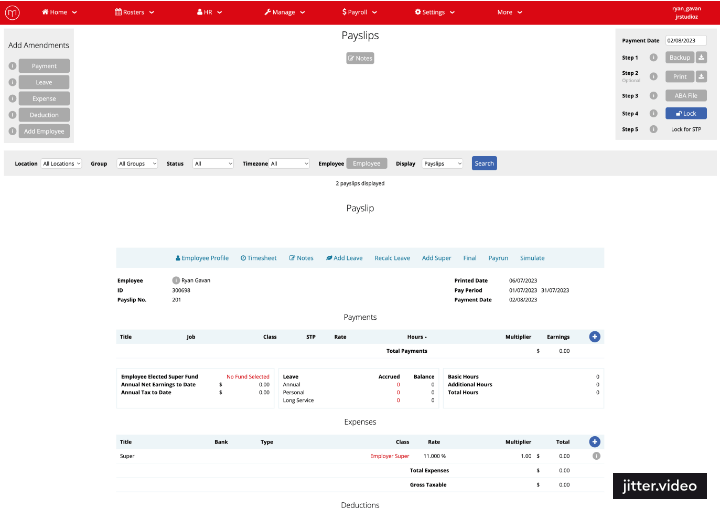Click the 2 payslips displayed text

click(360, 183)
